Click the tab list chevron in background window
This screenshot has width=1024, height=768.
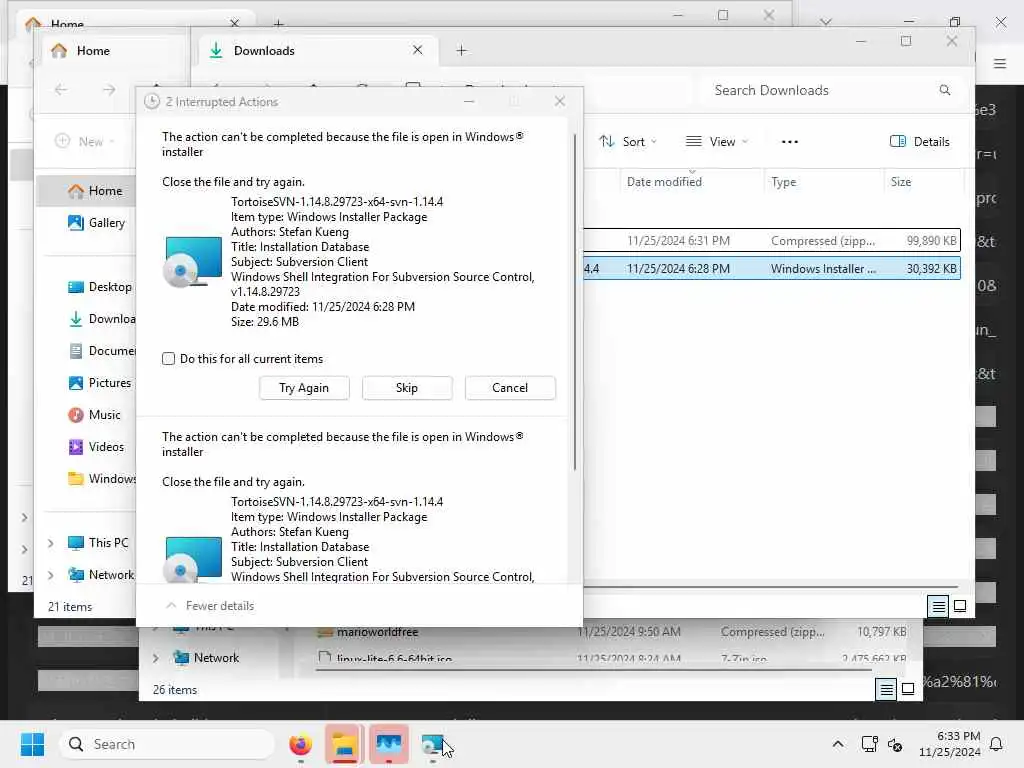coord(826,22)
